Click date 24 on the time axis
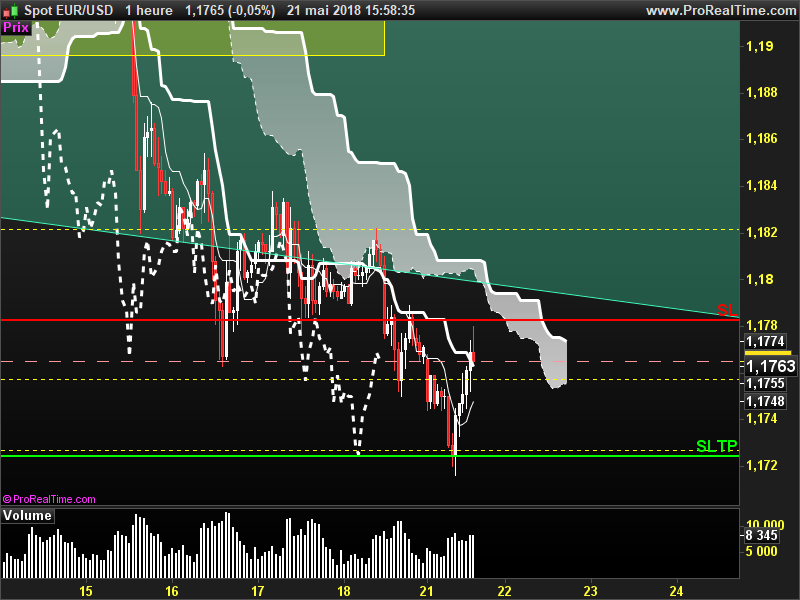The width and height of the screenshot is (800, 600). coord(676,591)
